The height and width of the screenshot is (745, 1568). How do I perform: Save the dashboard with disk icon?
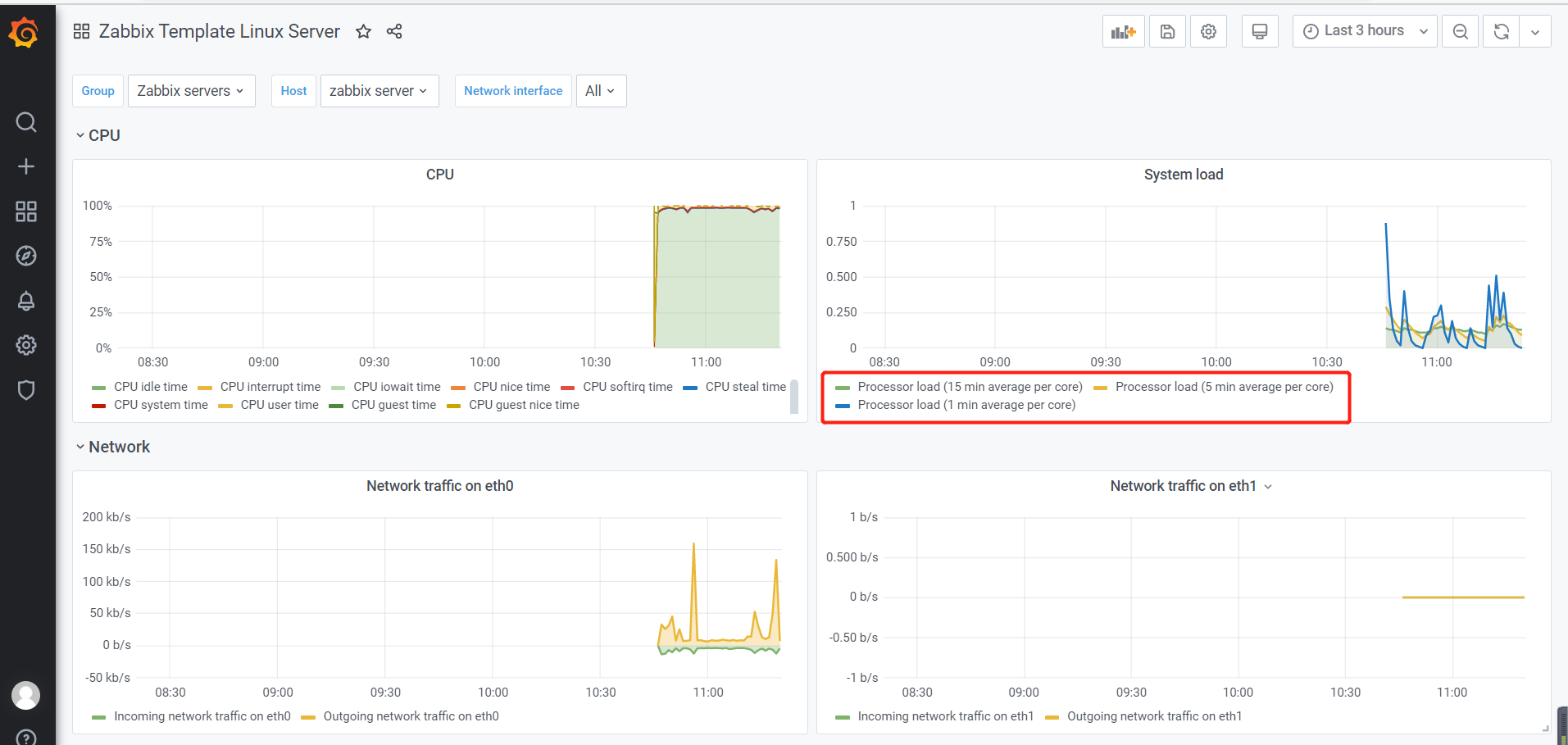click(1167, 31)
